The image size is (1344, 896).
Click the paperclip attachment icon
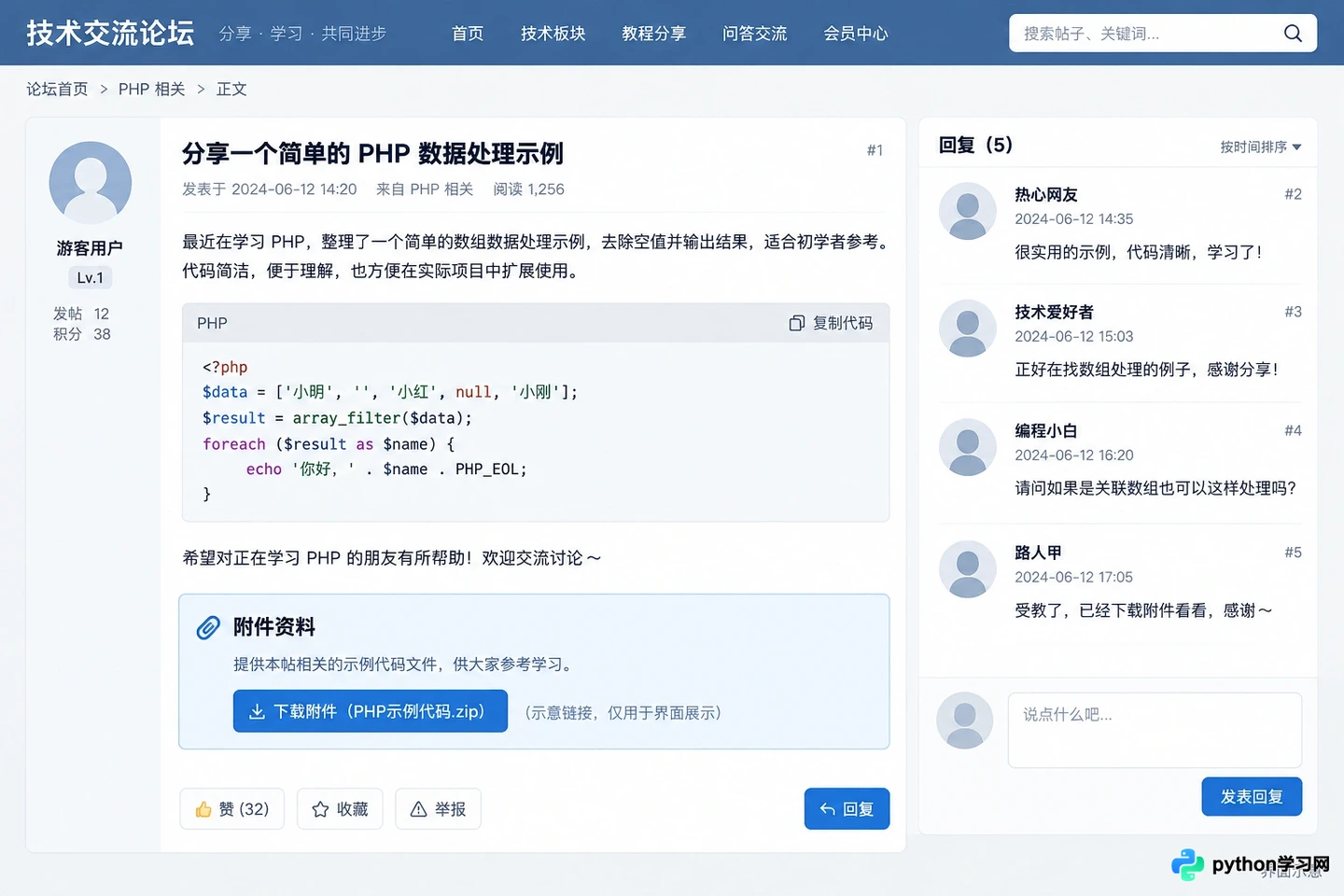[x=208, y=627]
